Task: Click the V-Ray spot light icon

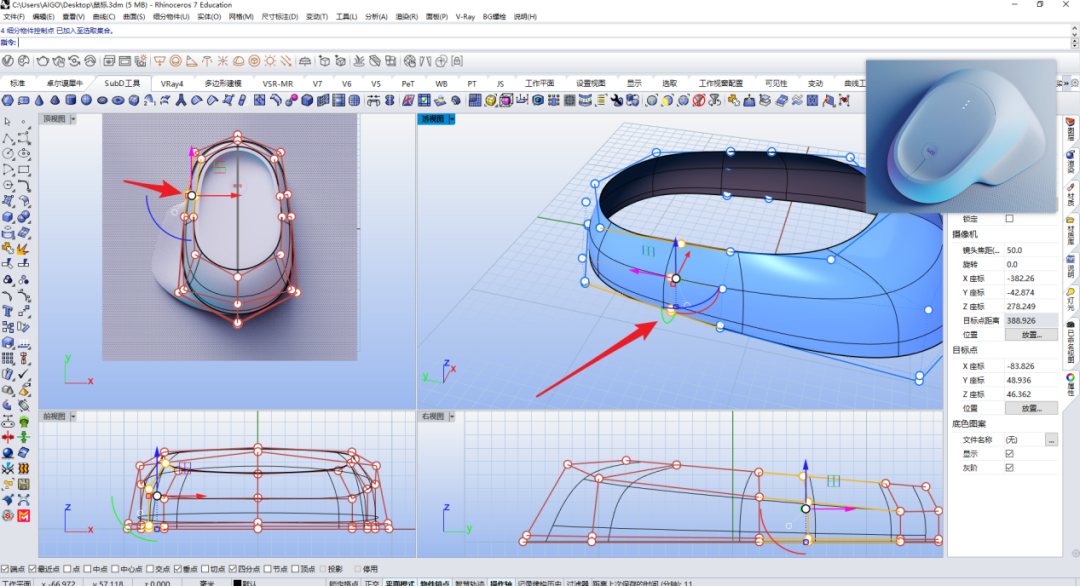Action: (191, 61)
